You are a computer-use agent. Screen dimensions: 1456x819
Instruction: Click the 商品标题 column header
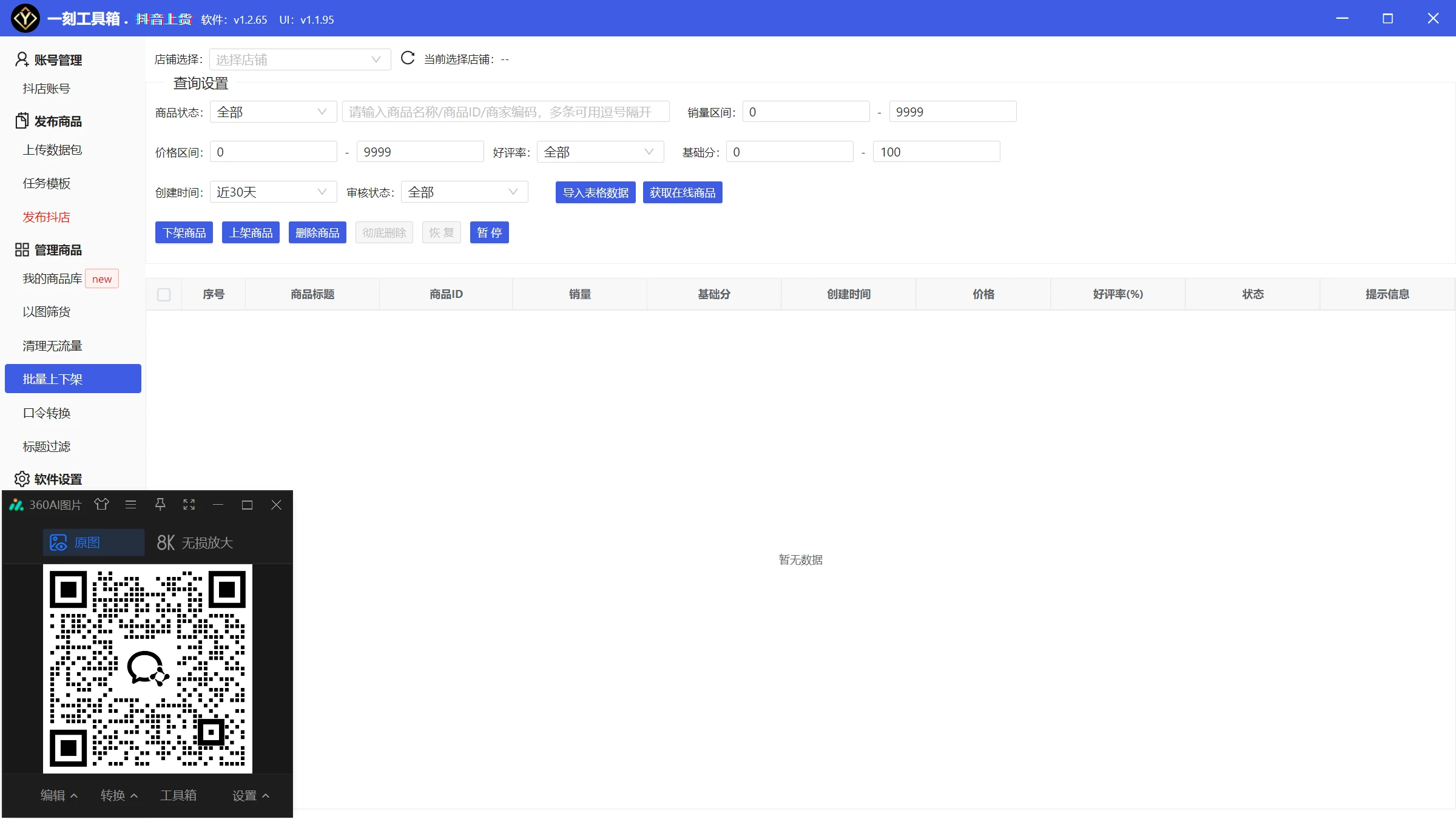(312, 294)
